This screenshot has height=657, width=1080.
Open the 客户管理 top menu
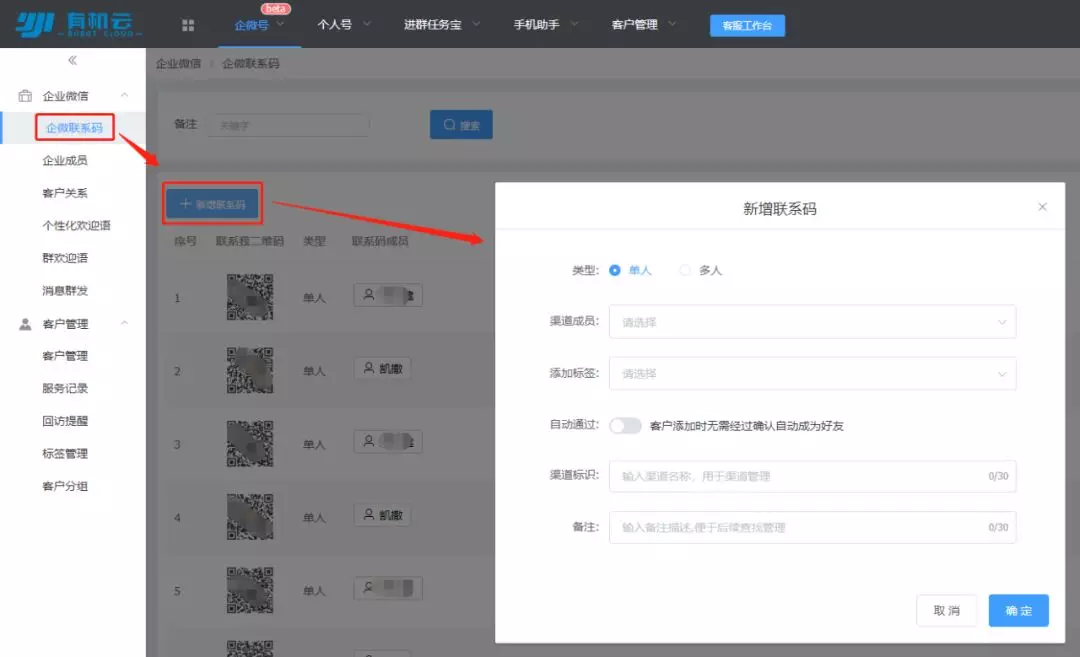[x=643, y=25]
